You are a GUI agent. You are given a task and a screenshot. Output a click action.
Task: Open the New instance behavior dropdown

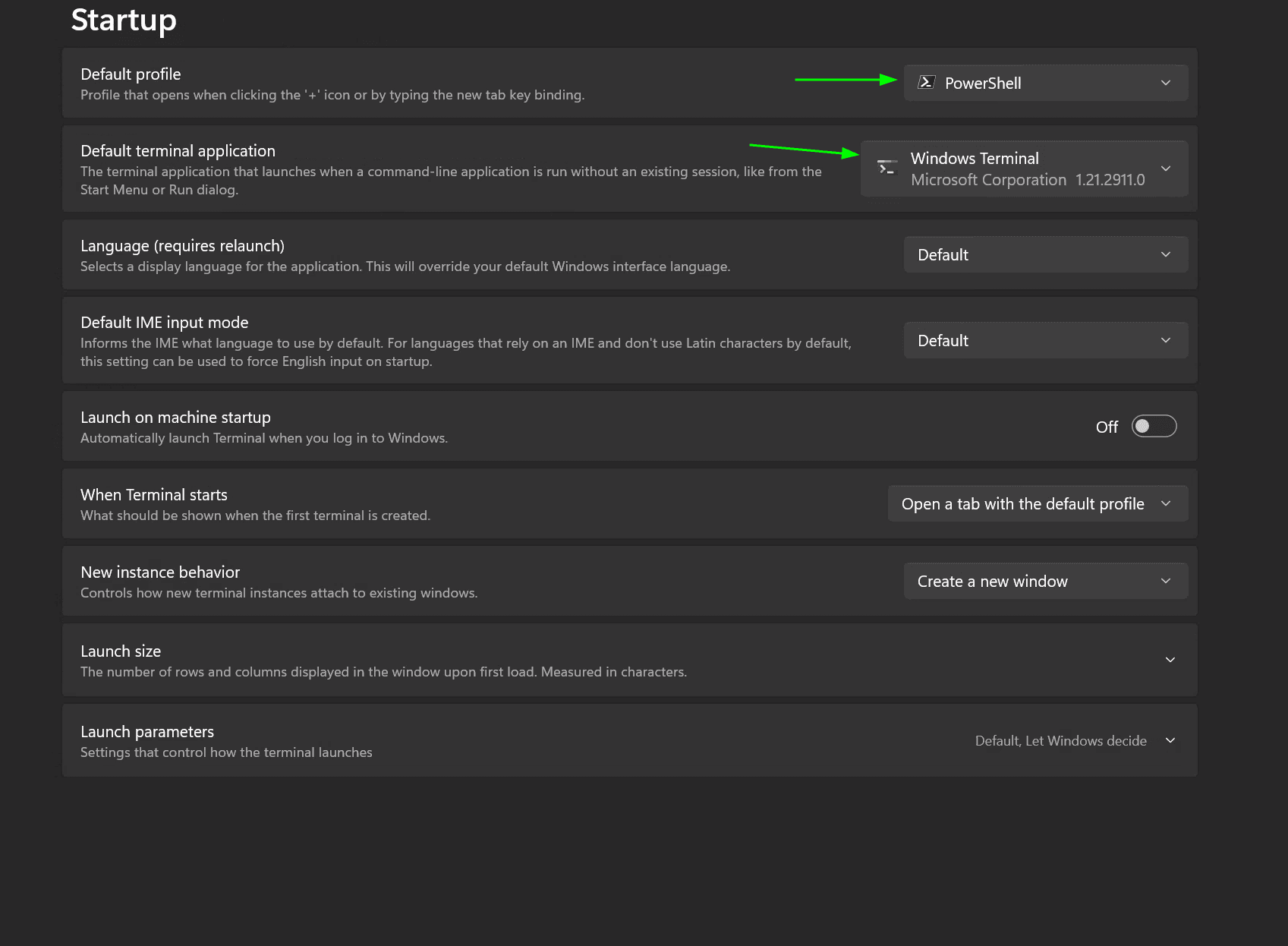click(1045, 581)
